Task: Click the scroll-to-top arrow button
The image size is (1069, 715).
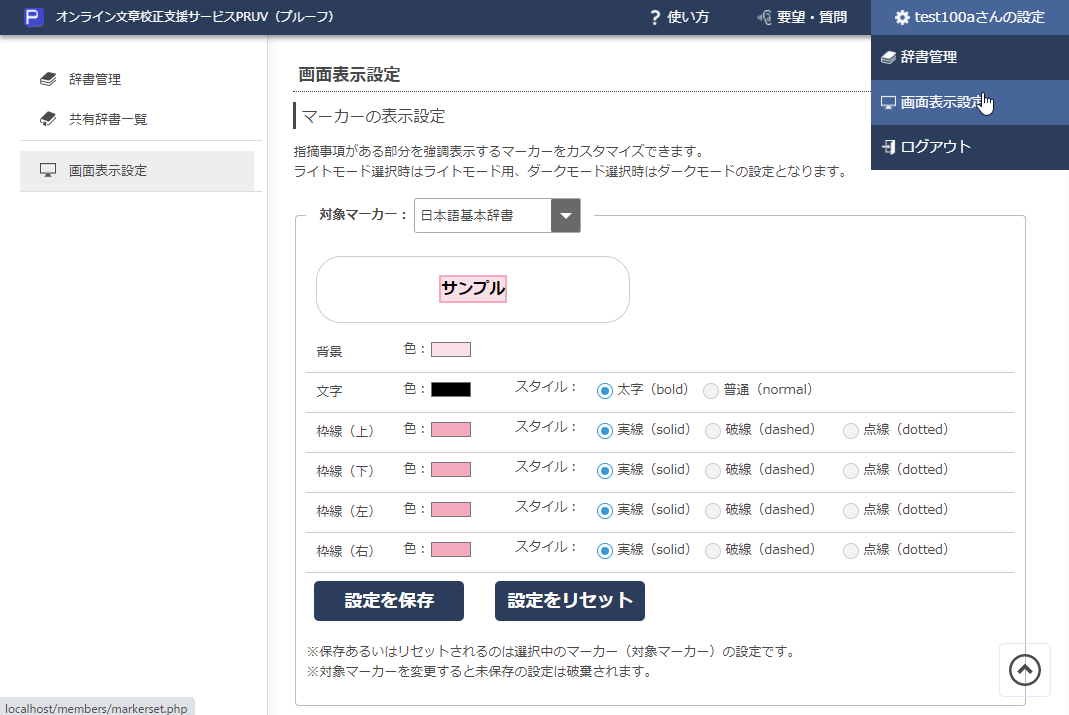Action: tap(1024, 669)
